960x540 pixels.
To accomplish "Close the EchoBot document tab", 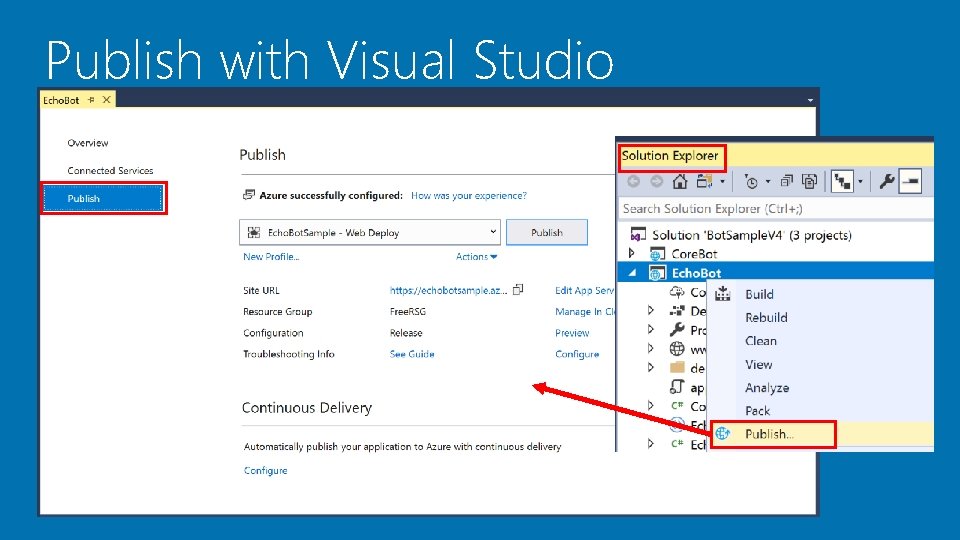I will [107, 99].
